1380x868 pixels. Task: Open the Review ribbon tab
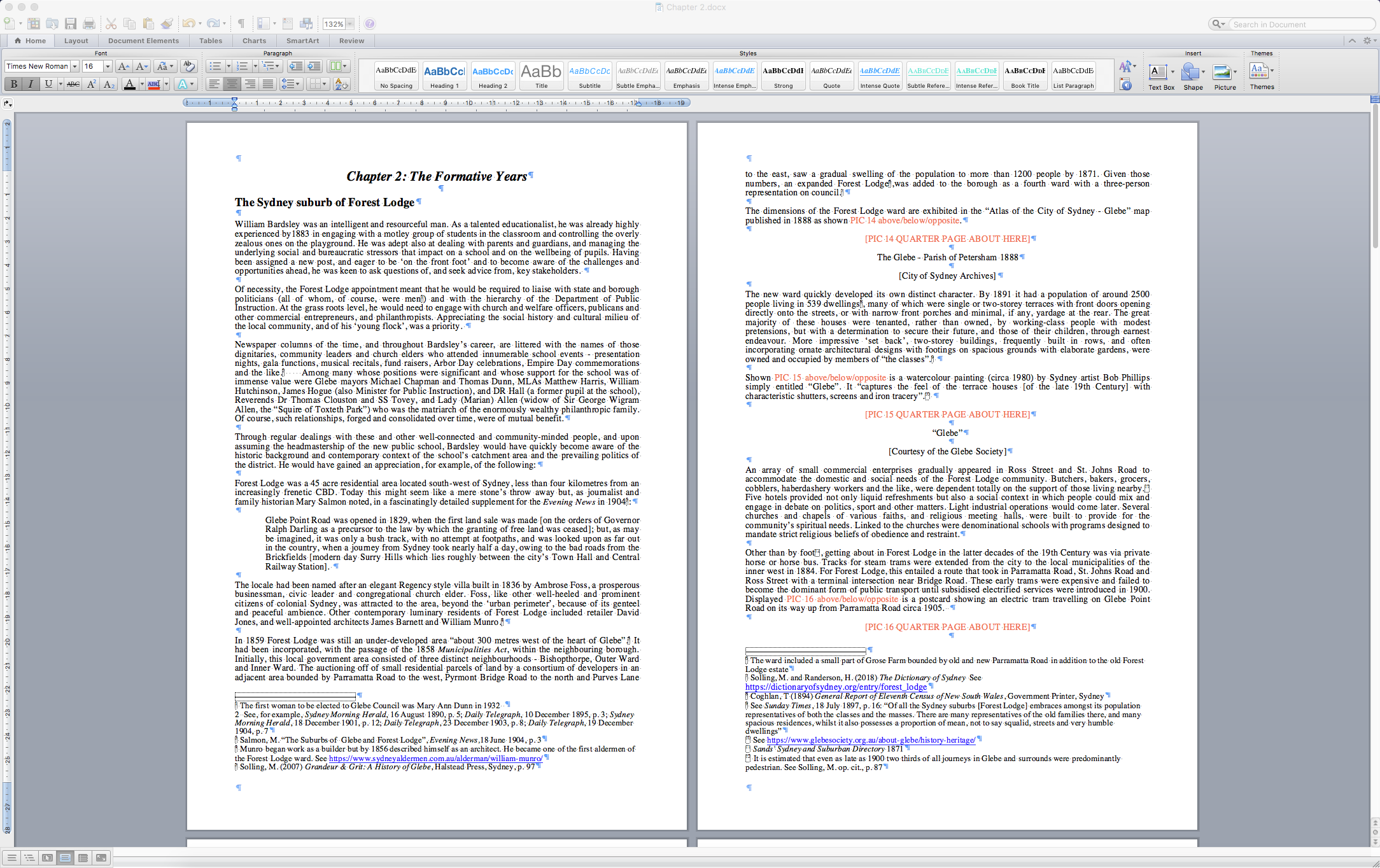351,41
